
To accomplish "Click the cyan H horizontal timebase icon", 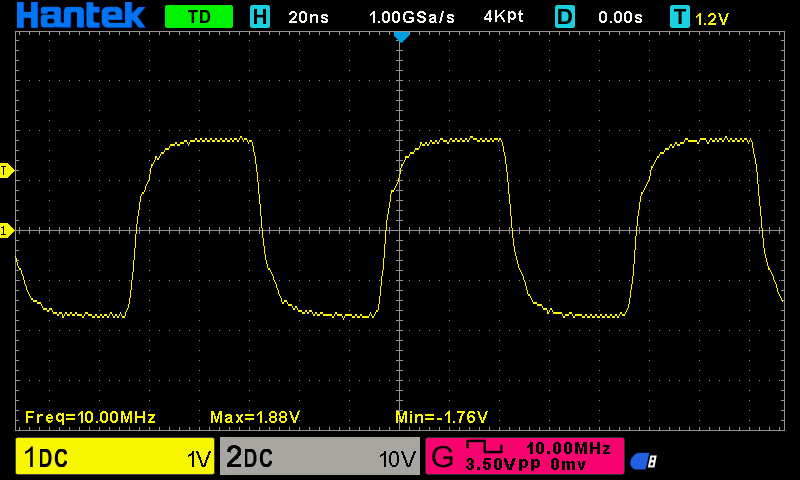I will pos(260,17).
